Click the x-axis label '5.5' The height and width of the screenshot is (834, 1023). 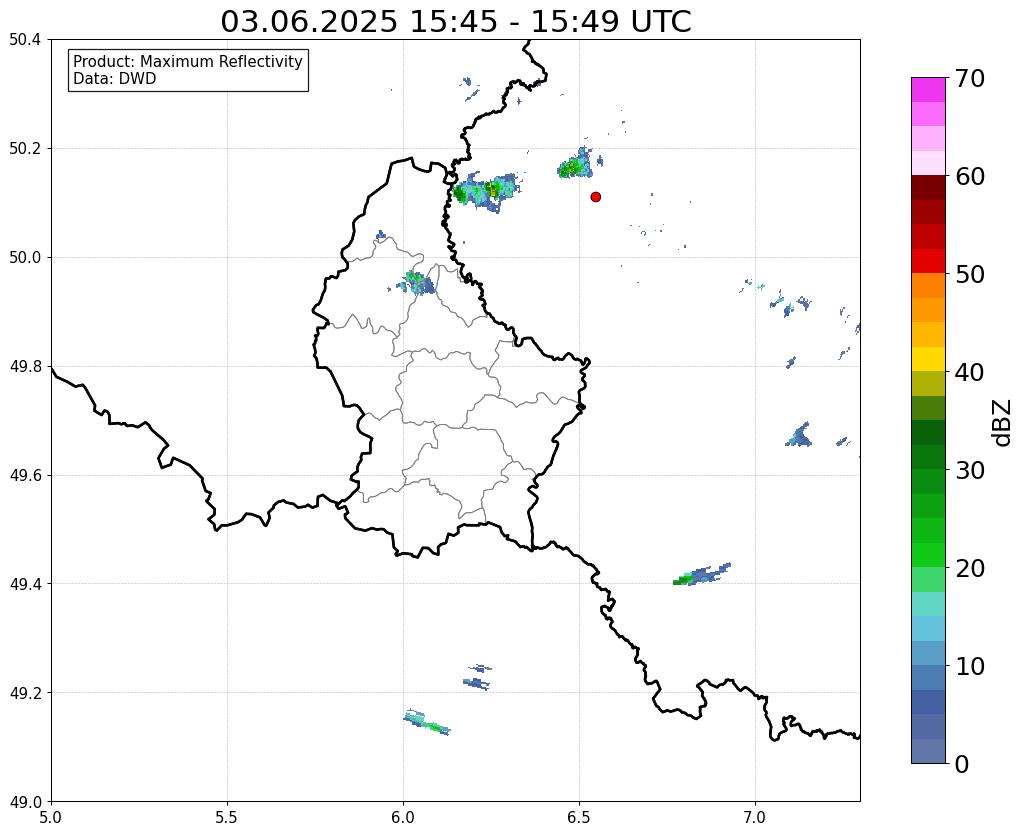pyautogui.click(x=227, y=817)
